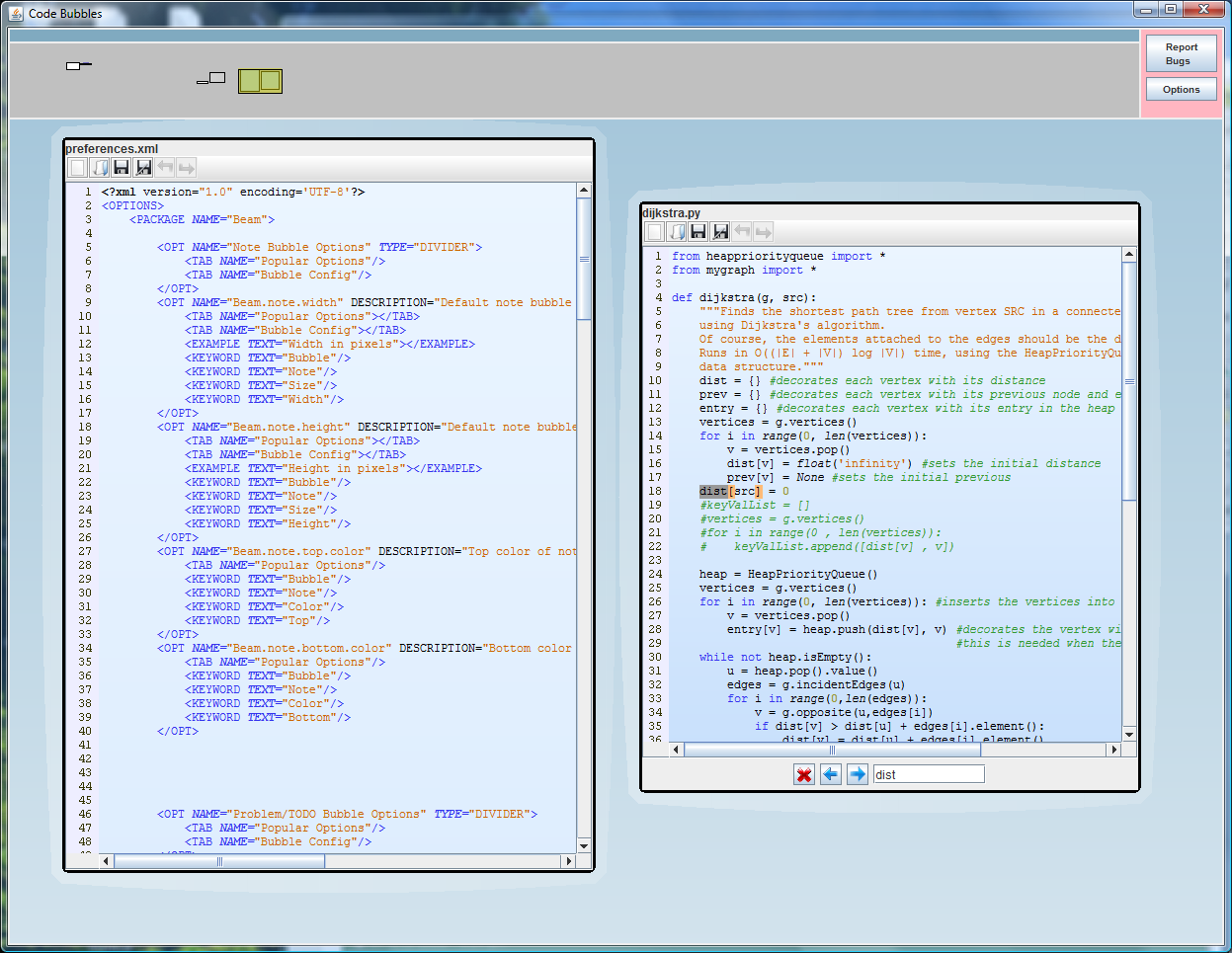The height and width of the screenshot is (953, 1232).
Task: Select middle bubble outline marker in overview
Action: pyautogui.click(x=217, y=77)
